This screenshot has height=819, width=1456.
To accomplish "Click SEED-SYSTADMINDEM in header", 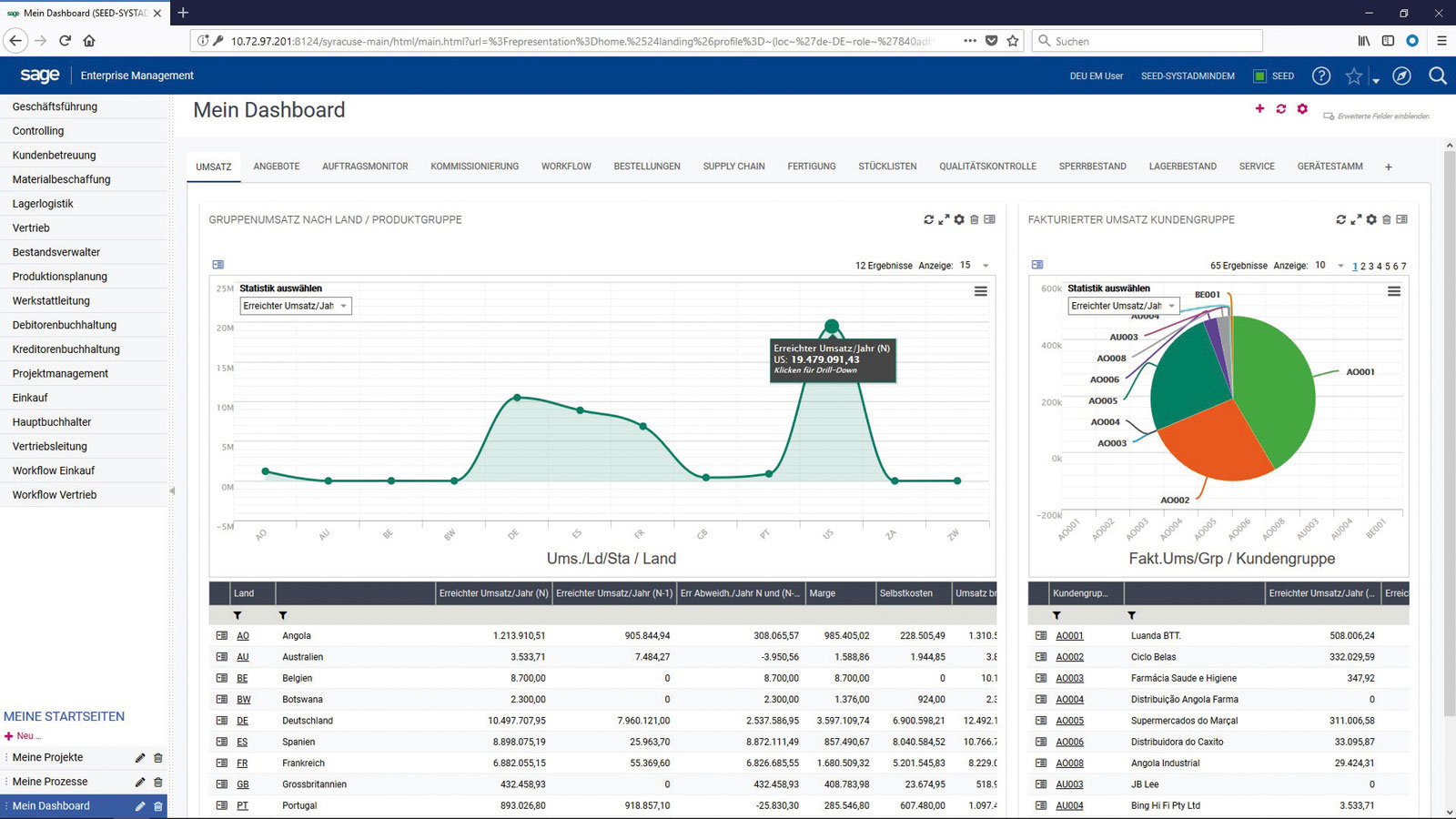I will click(x=1188, y=76).
